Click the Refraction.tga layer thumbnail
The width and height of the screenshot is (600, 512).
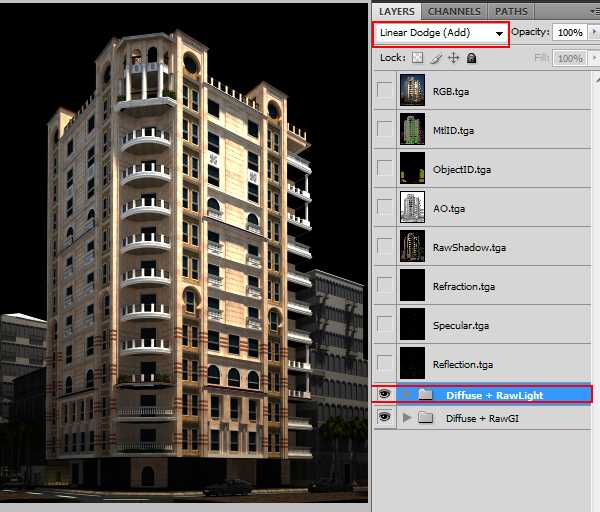click(x=412, y=285)
